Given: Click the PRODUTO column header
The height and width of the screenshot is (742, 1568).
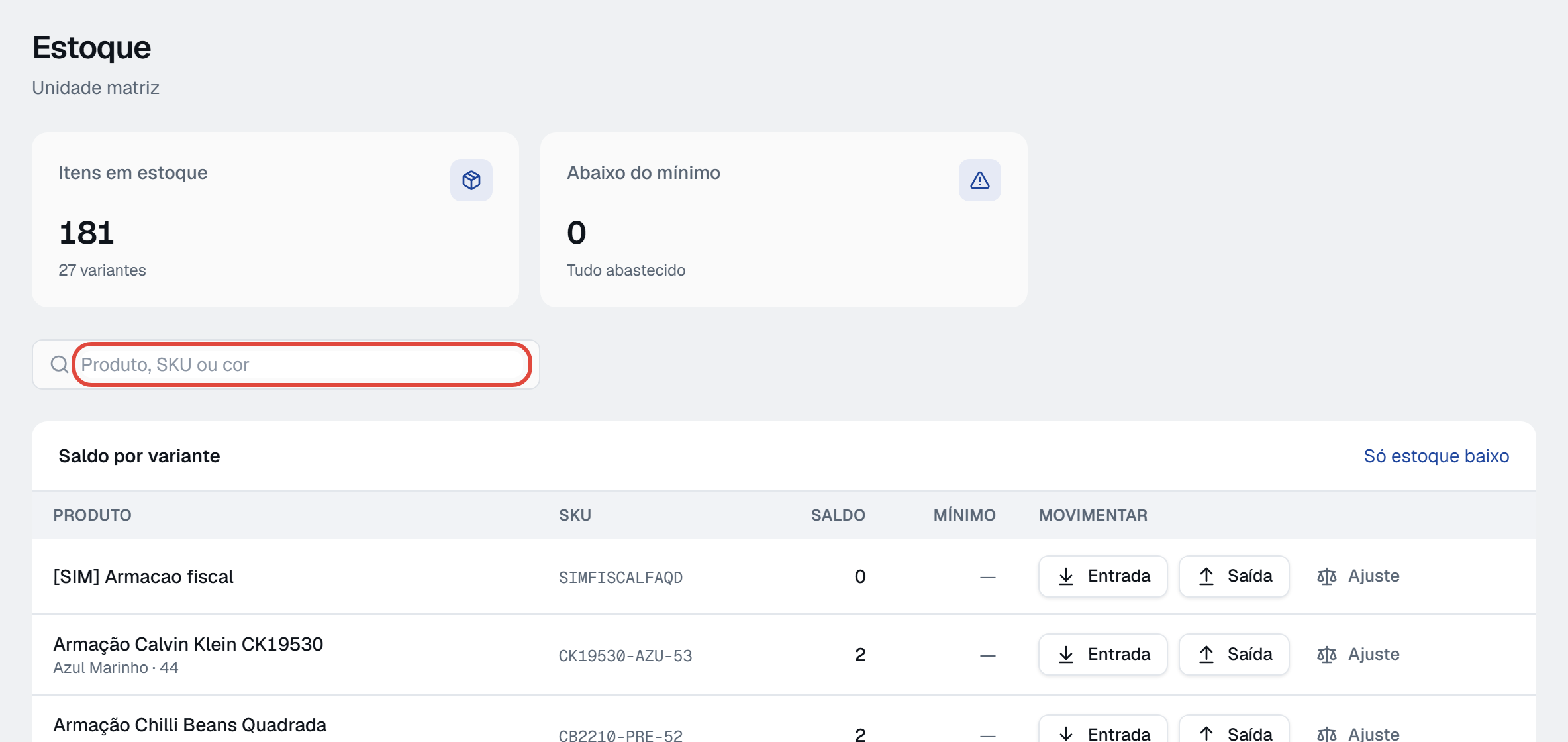Looking at the screenshot, I should click(92, 515).
